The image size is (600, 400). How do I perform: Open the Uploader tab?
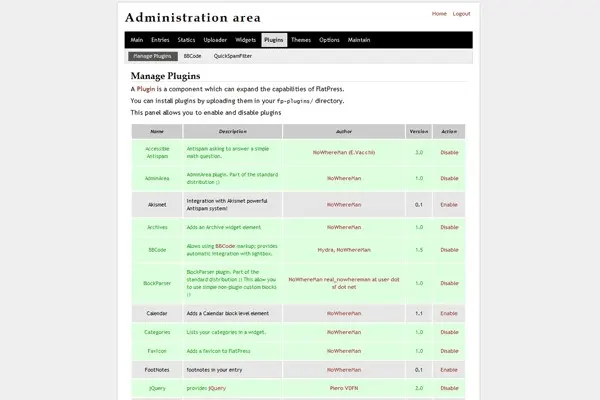[216, 40]
